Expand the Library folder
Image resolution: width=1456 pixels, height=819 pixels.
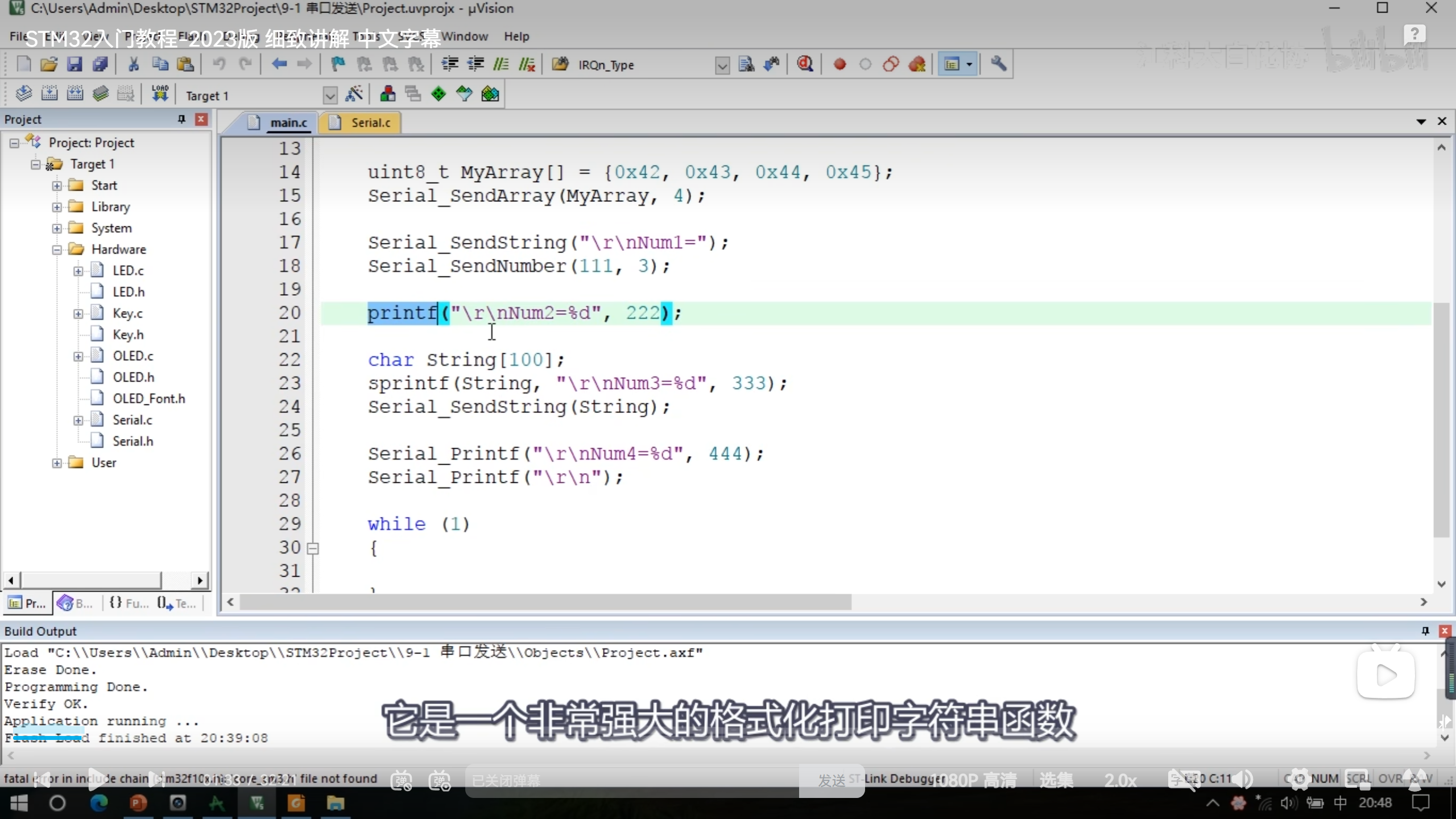(x=57, y=207)
